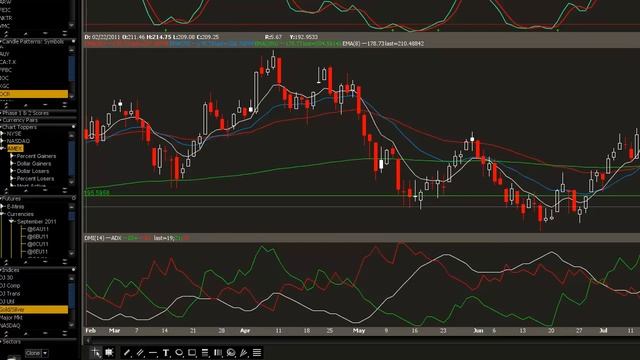Select the horizontal retracement levels tool

click(x=205, y=353)
